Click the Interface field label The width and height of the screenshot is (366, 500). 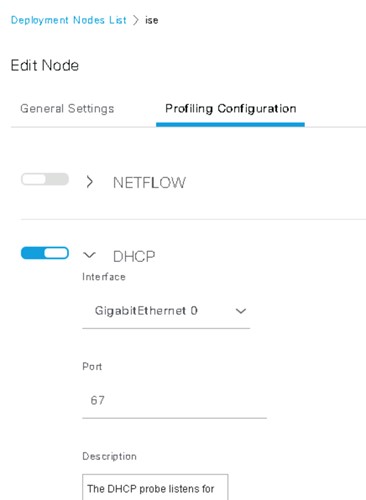click(x=104, y=277)
